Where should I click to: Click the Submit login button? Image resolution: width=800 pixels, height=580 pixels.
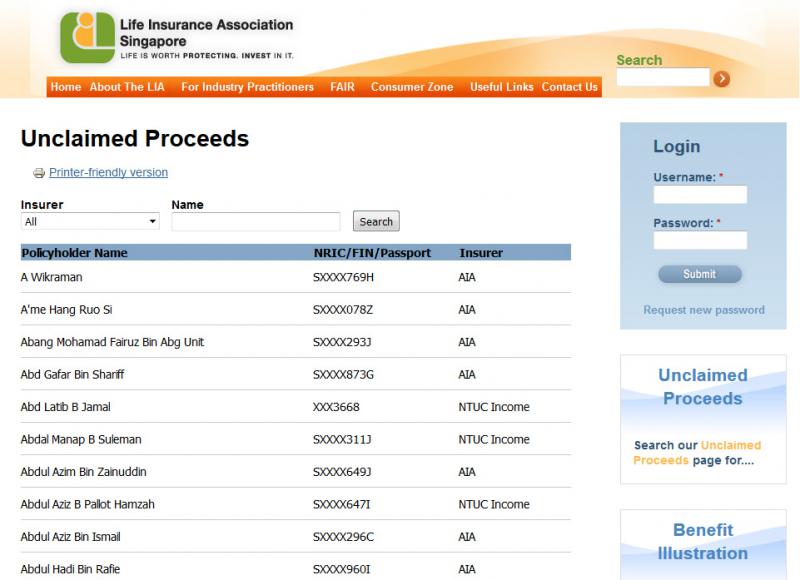pyautogui.click(x=699, y=274)
